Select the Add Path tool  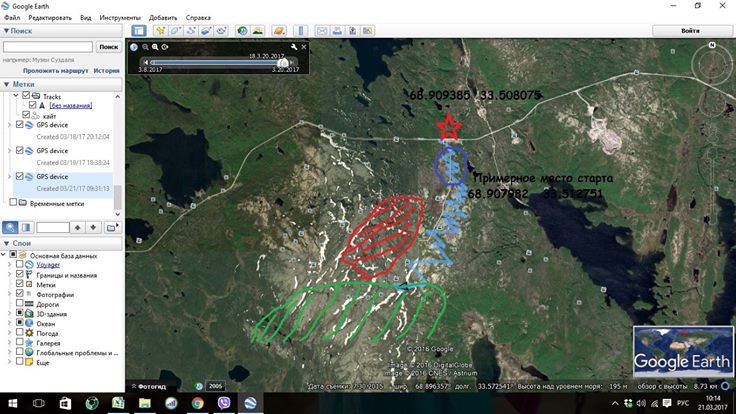tap(191, 31)
